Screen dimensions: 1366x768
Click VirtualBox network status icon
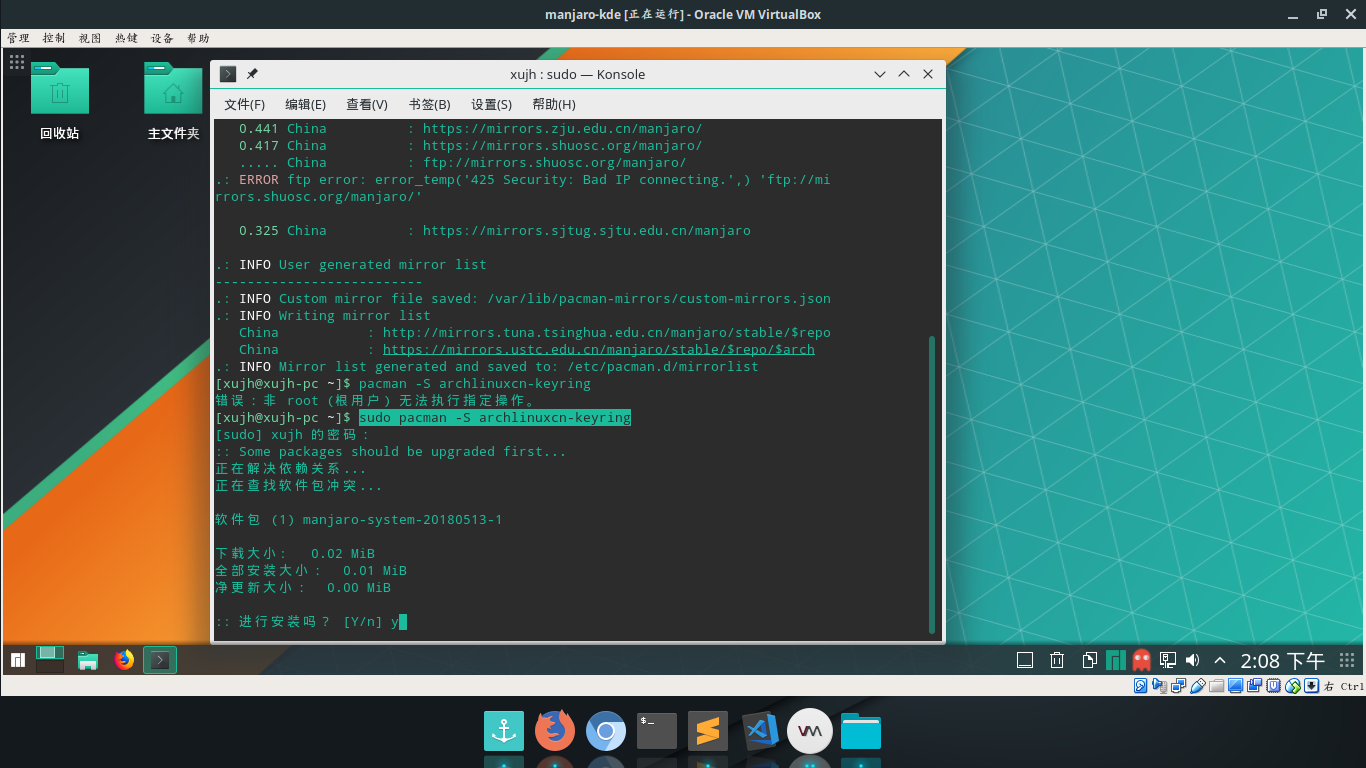pos(1178,686)
